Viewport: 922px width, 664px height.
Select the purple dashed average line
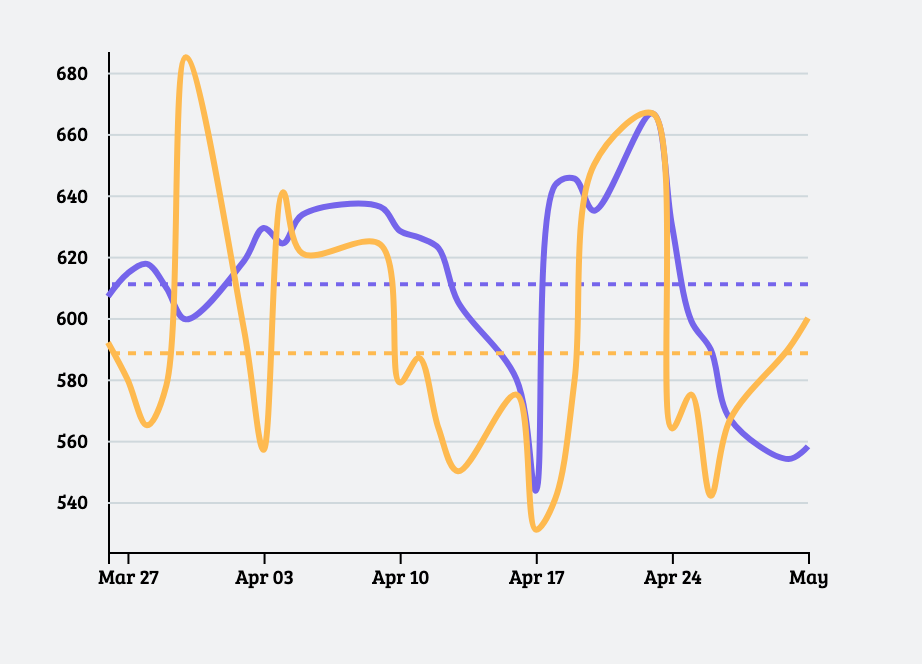(450, 284)
